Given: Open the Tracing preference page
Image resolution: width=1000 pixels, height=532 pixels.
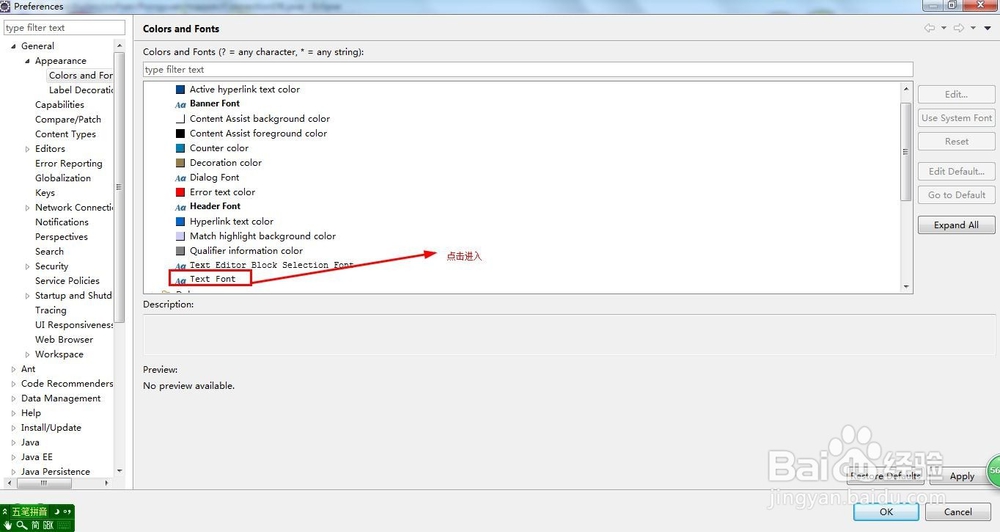Looking at the screenshot, I should pyautogui.click(x=50, y=310).
